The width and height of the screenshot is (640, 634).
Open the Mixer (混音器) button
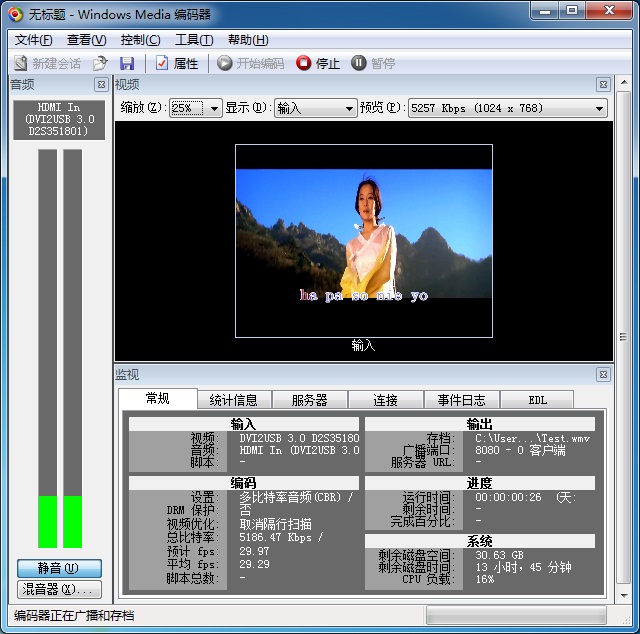[x=59, y=590]
